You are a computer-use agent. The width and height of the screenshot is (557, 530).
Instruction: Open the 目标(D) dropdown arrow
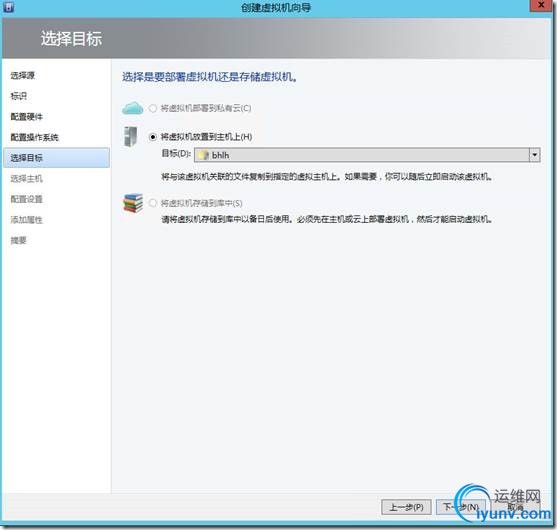tap(535, 155)
